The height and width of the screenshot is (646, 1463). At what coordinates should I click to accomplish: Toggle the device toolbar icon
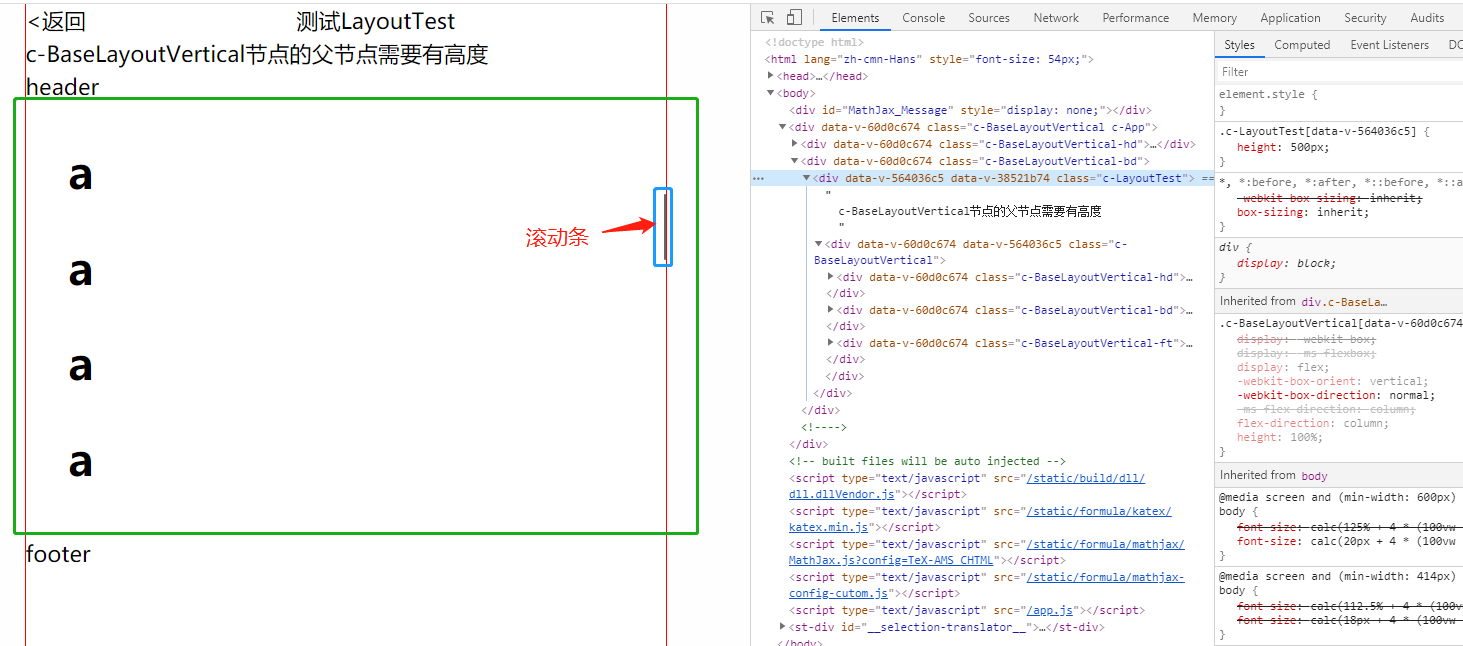794,18
